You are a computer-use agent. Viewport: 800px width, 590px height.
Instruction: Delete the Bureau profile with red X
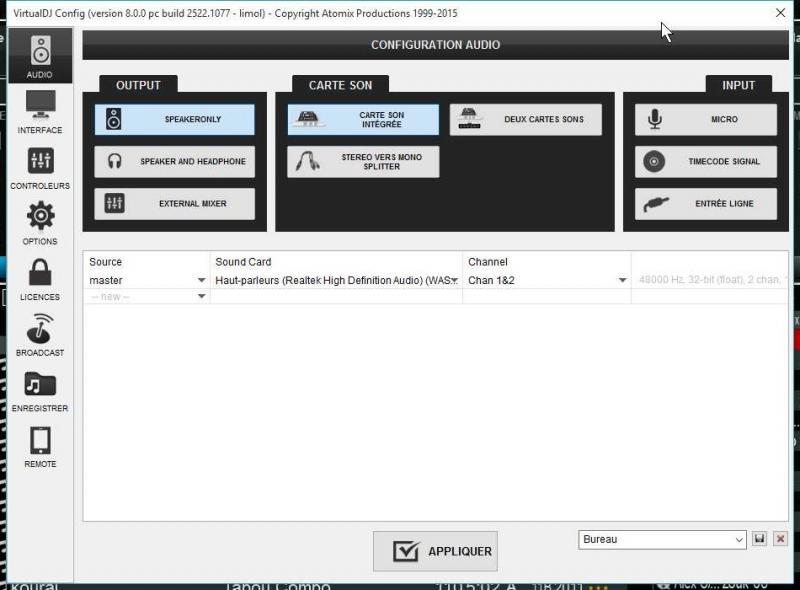click(781, 539)
